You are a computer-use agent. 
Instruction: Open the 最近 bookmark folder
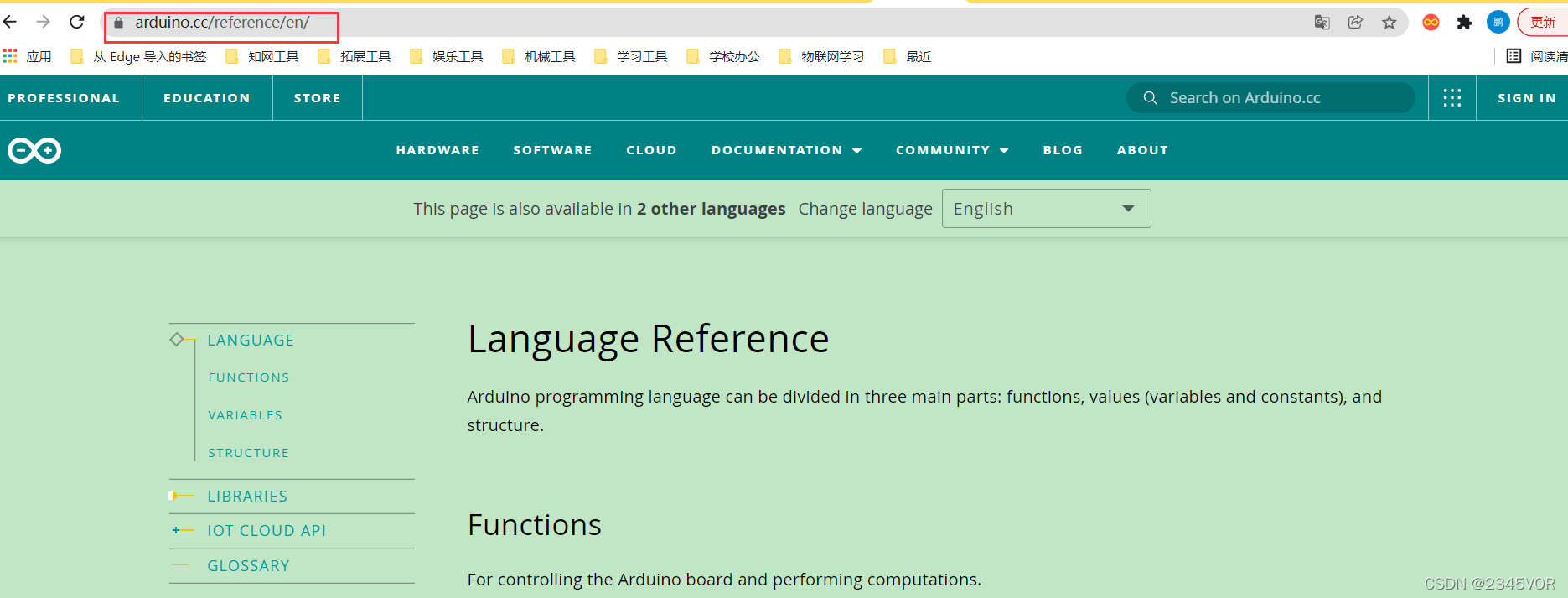[908, 56]
